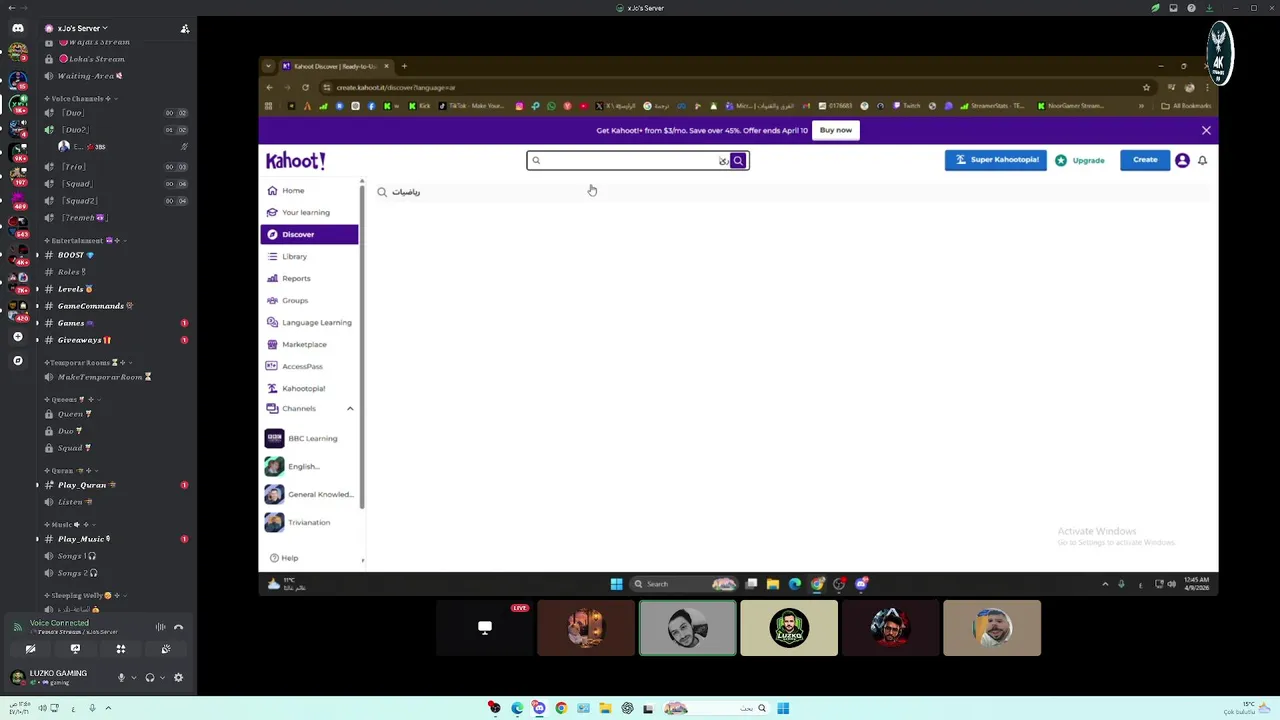Open the Library section in Kahoot

click(309, 256)
